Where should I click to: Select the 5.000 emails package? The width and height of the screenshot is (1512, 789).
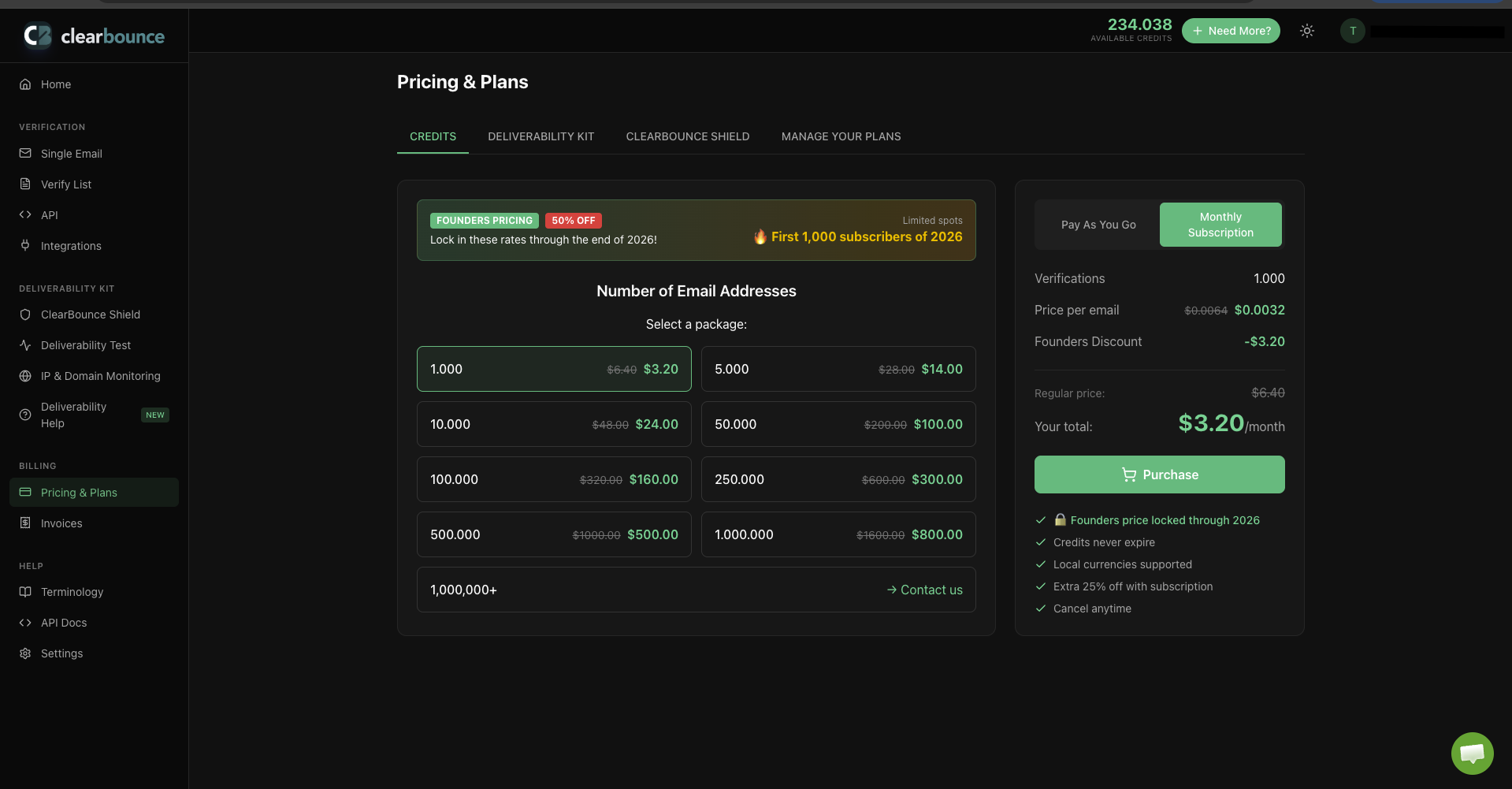(x=838, y=369)
